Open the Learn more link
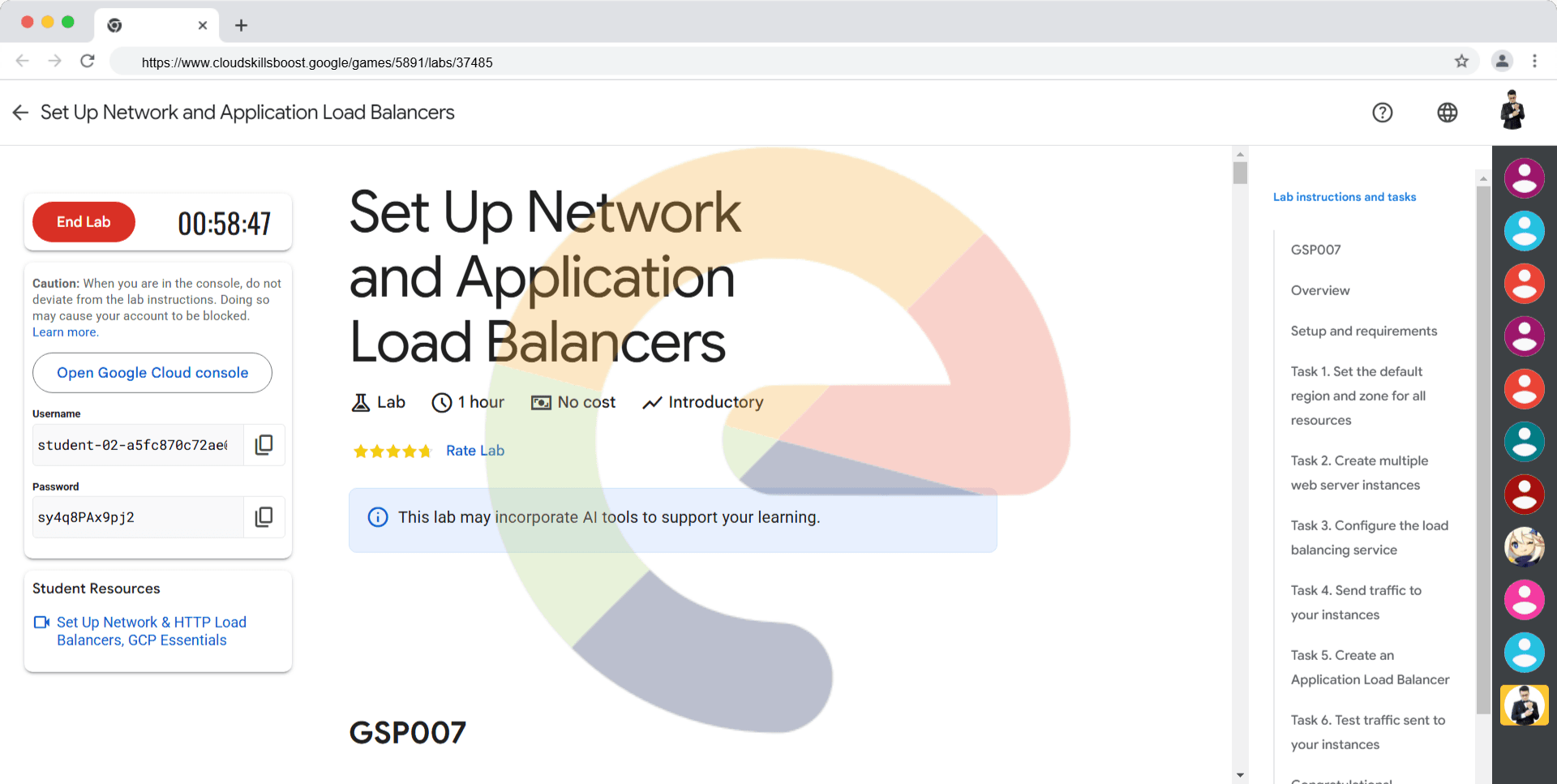Viewport: 1557px width, 784px height. pyautogui.click(x=65, y=332)
